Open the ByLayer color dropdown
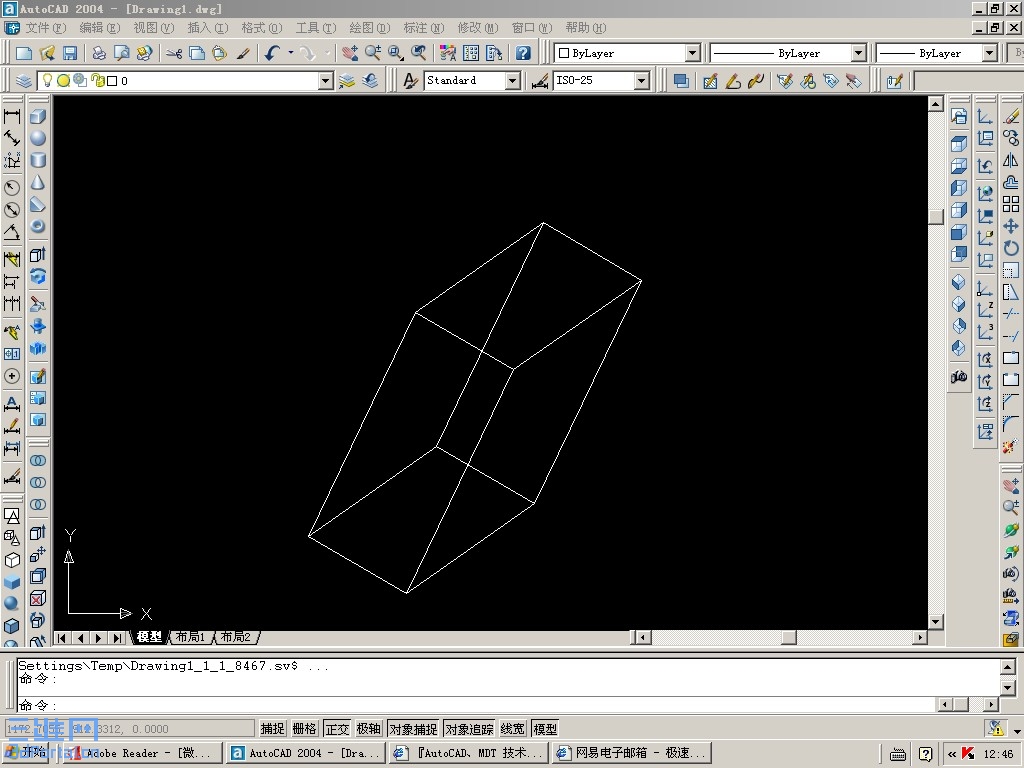 (x=693, y=53)
